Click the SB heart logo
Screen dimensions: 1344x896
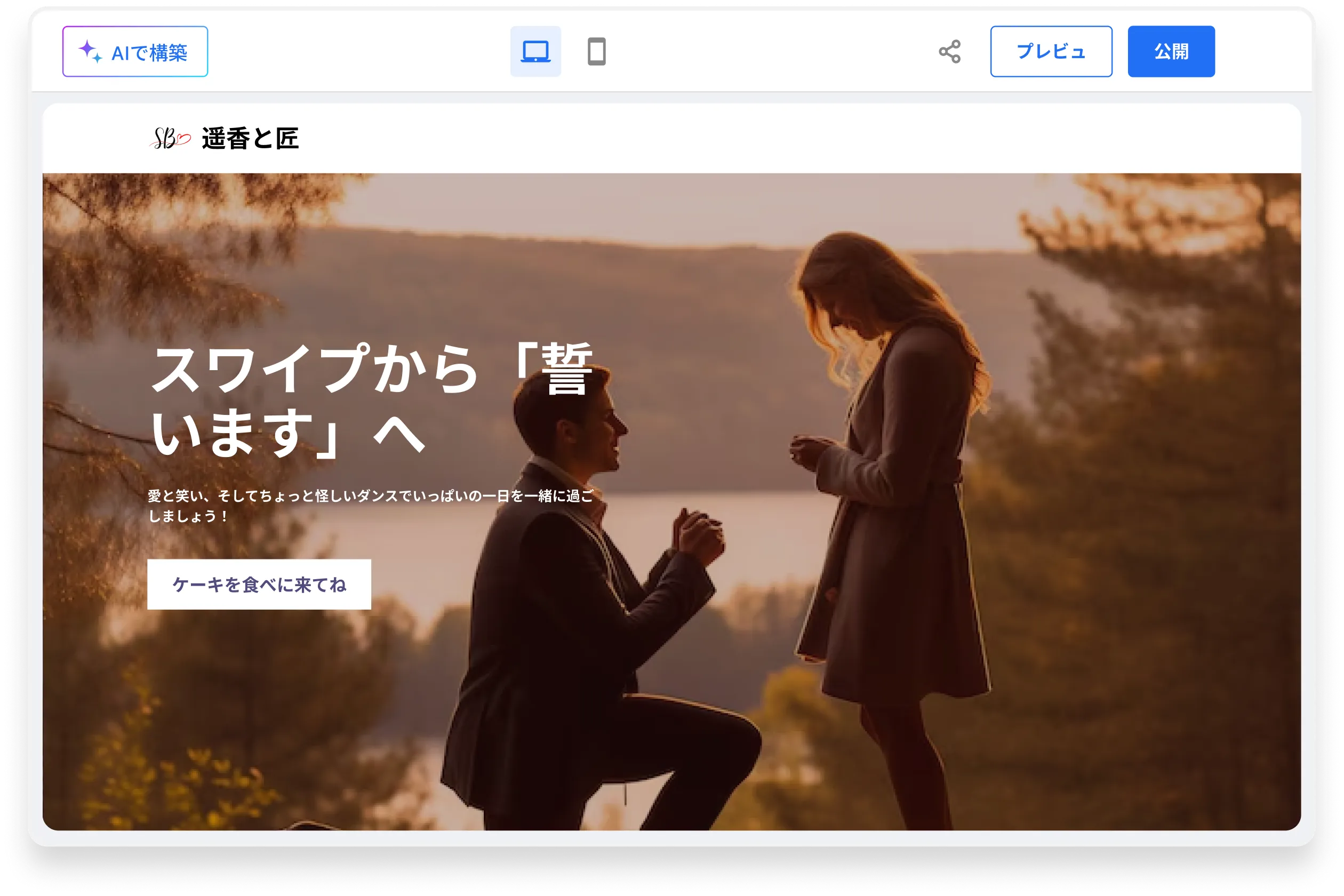(x=170, y=138)
